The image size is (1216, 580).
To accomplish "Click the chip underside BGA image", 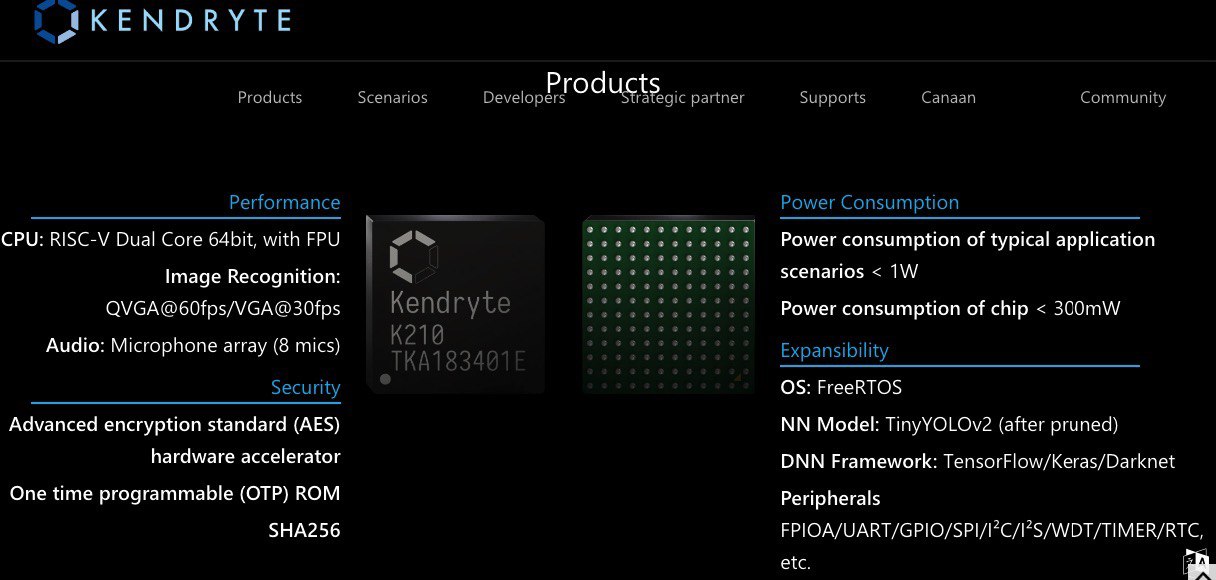I will (x=668, y=304).
